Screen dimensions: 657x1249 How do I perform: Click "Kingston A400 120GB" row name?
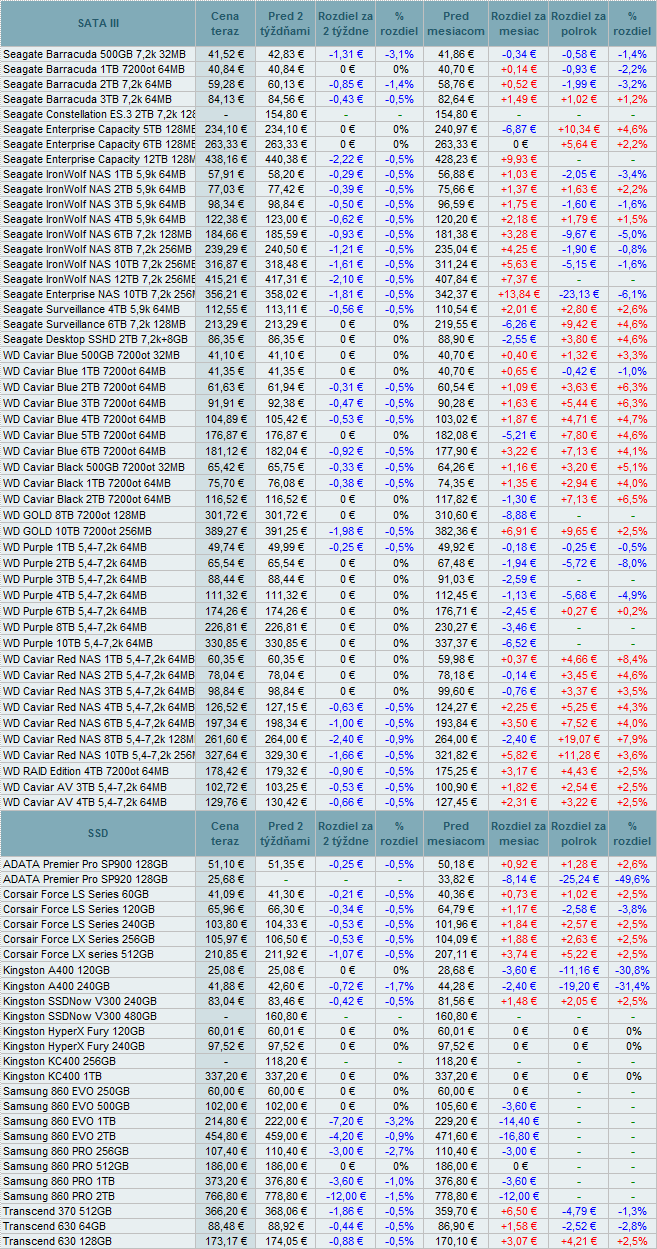[x=56, y=971]
